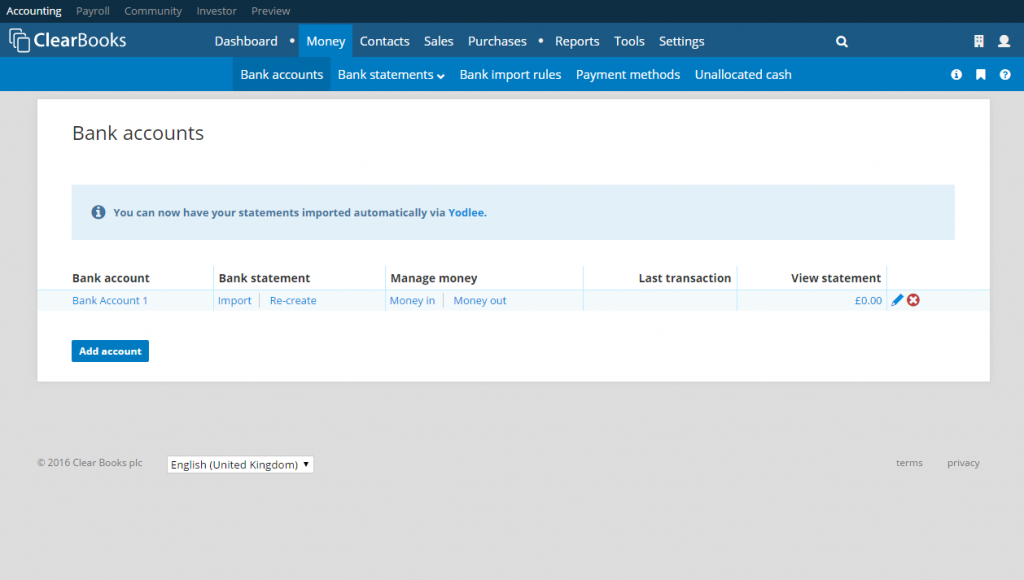Screen dimensions: 1024x580
Task: Select the Money menu tab
Action: point(326,41)
